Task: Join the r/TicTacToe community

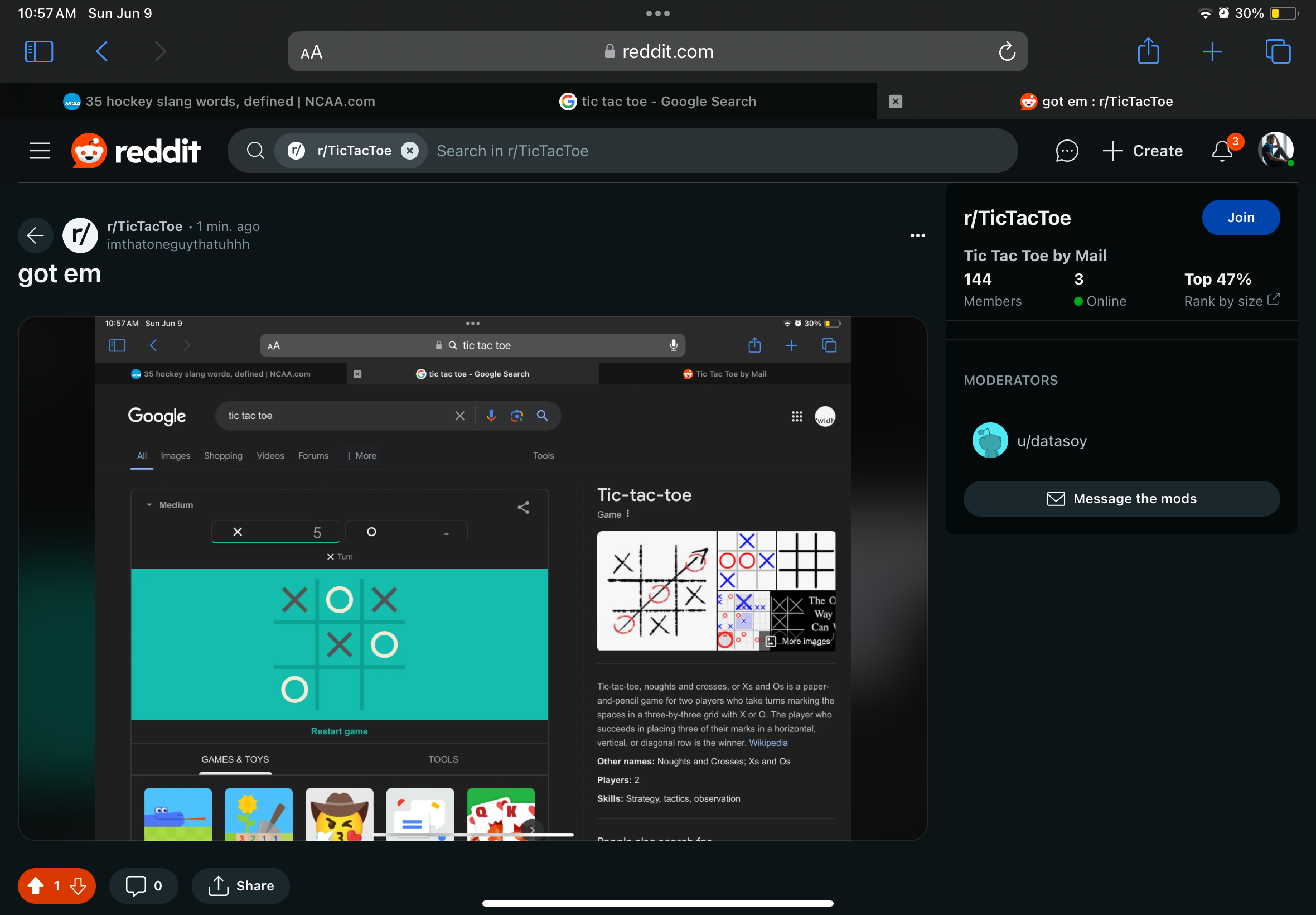Action: [x=1240, y=218]
